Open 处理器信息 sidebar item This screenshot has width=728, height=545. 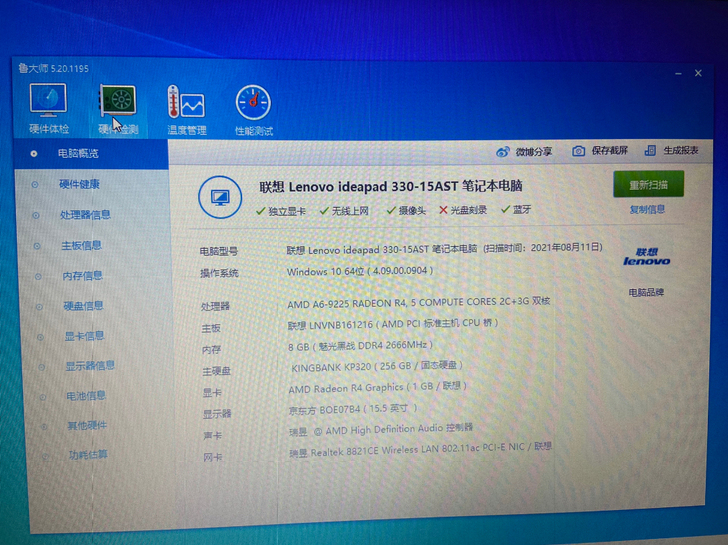pyautogui.click(x=85, y=215)
